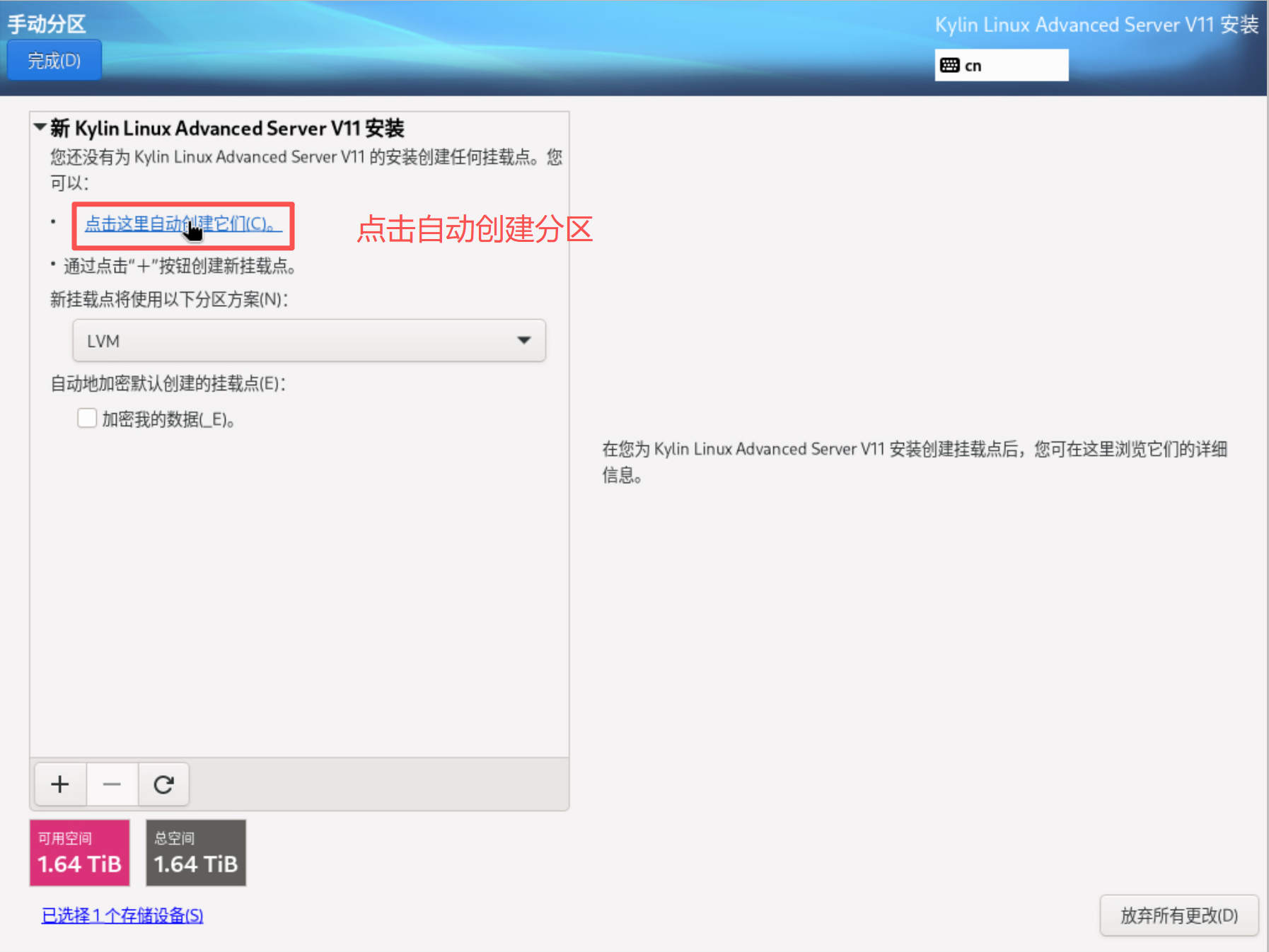Click the 放弃所有更改(D) button
1269x952 pixels.
[x=1178, y=915]
